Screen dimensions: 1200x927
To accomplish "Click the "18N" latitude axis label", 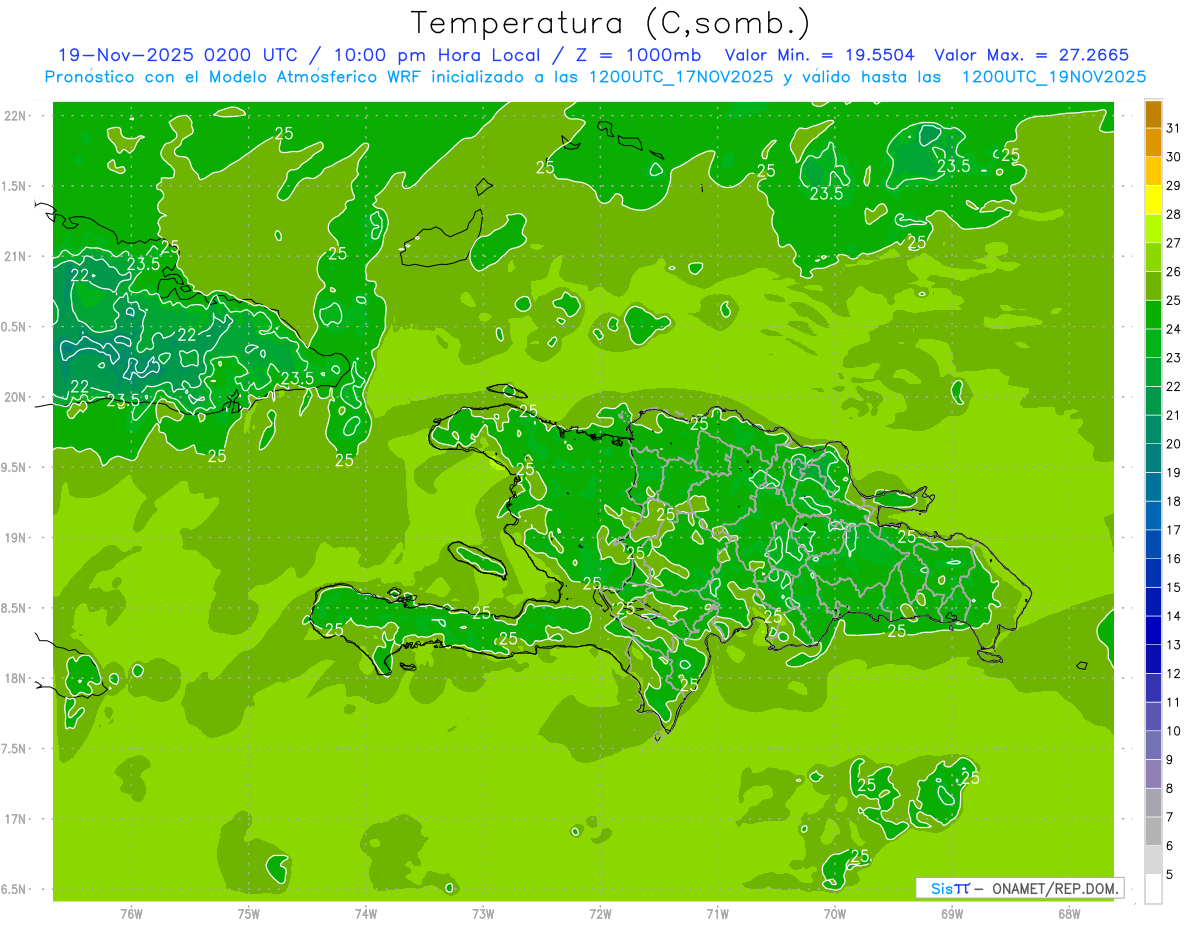I will pos(16,678).
